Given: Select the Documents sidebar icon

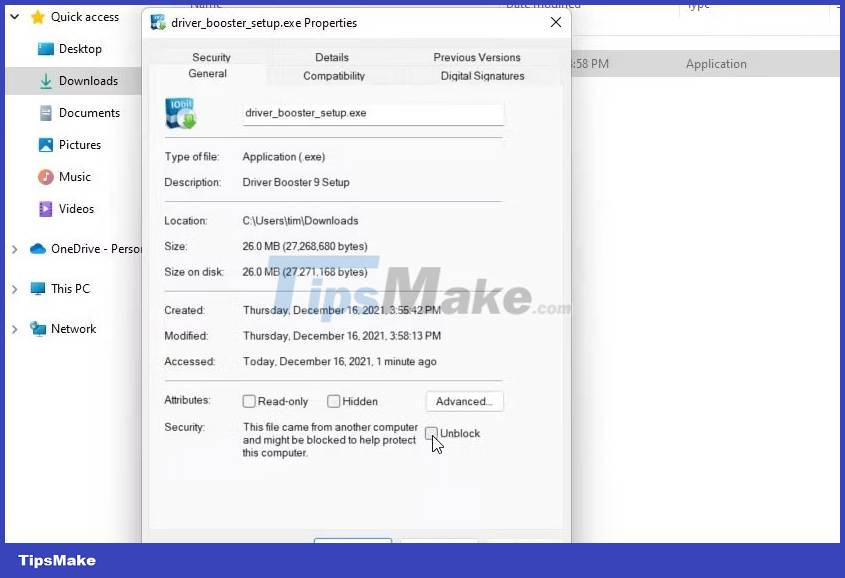Looking at the screenshot, I should (x=45, y=112).
